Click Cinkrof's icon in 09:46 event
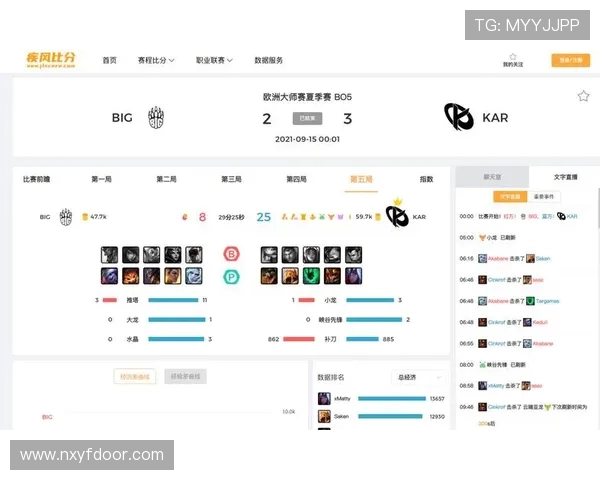This screenshot has width=600, height=480. point(483,407)
